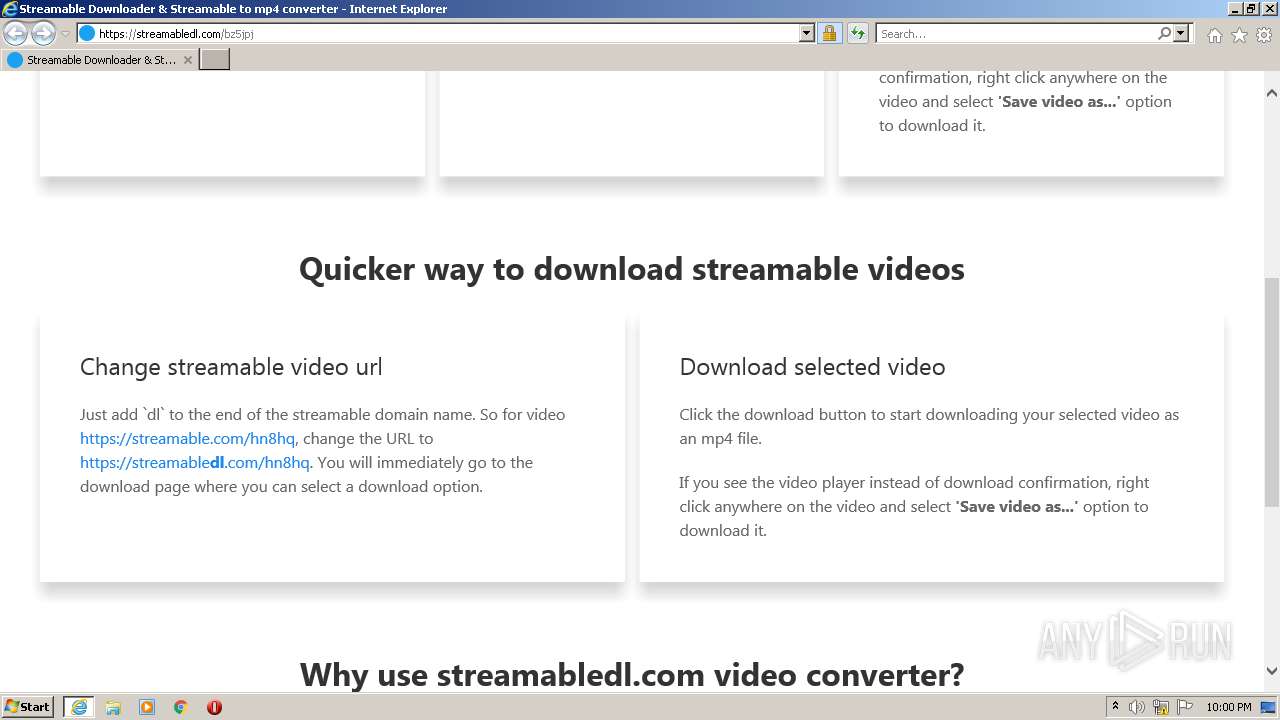The height and width of the screenshot is (720, 1280).
Task: Click the network tray icon
Action: coord(1161,707)
